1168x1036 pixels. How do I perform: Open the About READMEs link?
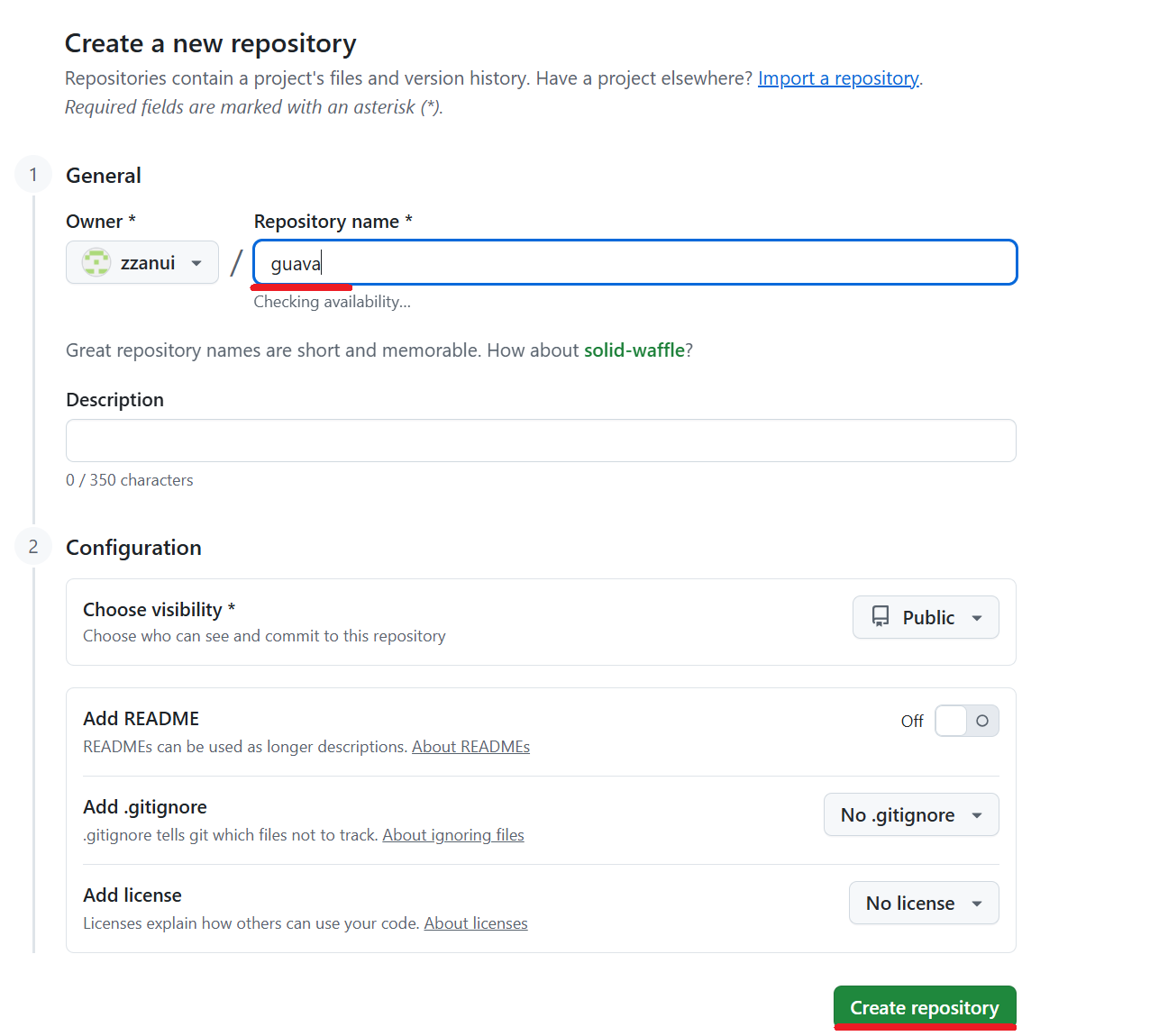click(470, 747)
